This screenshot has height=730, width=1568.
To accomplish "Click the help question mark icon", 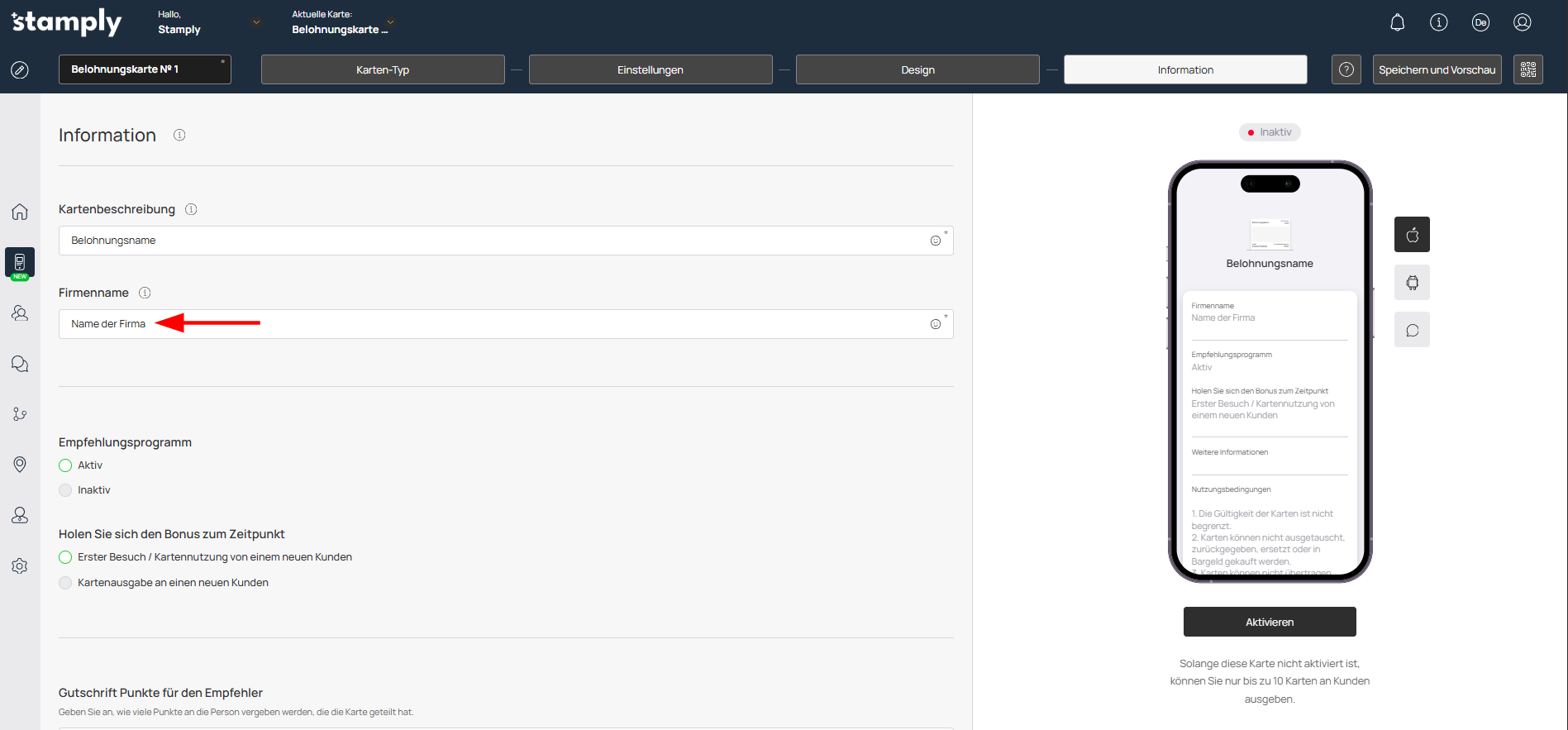I will click(1346, 69).
